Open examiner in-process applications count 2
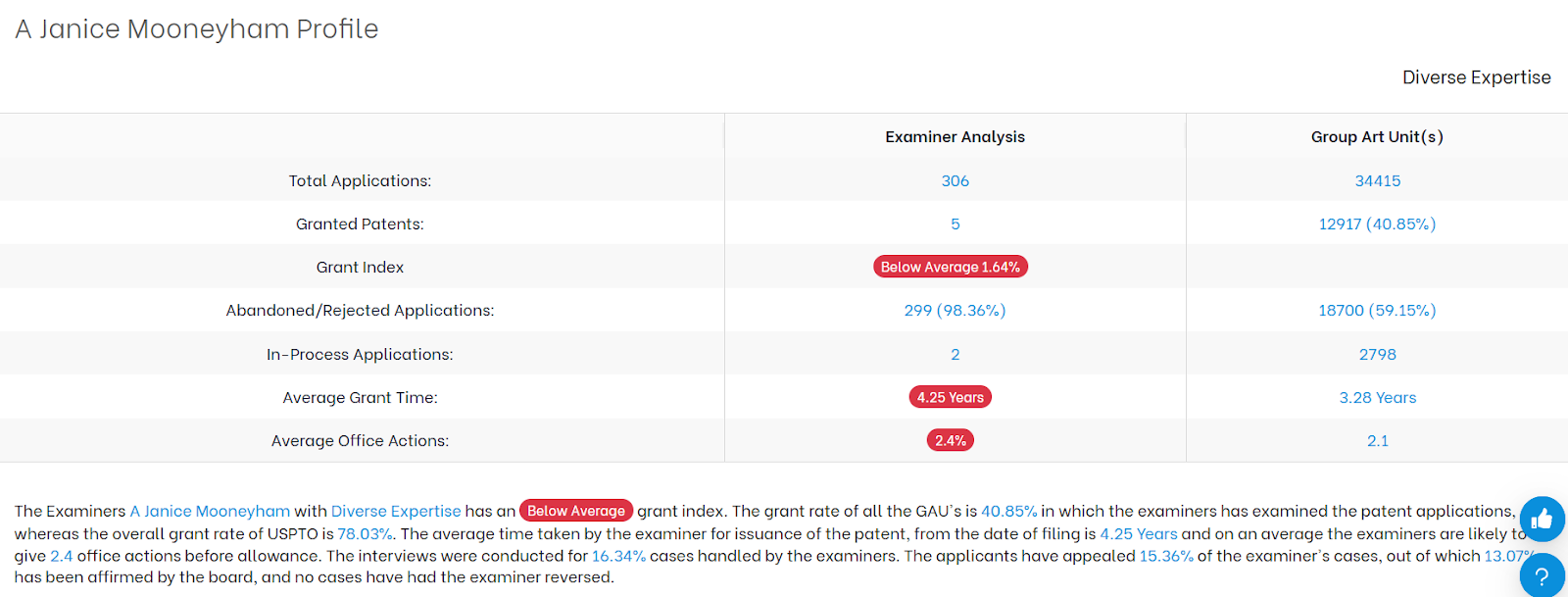The height and width of the screenshot is (597, 1568). point(955,354)
